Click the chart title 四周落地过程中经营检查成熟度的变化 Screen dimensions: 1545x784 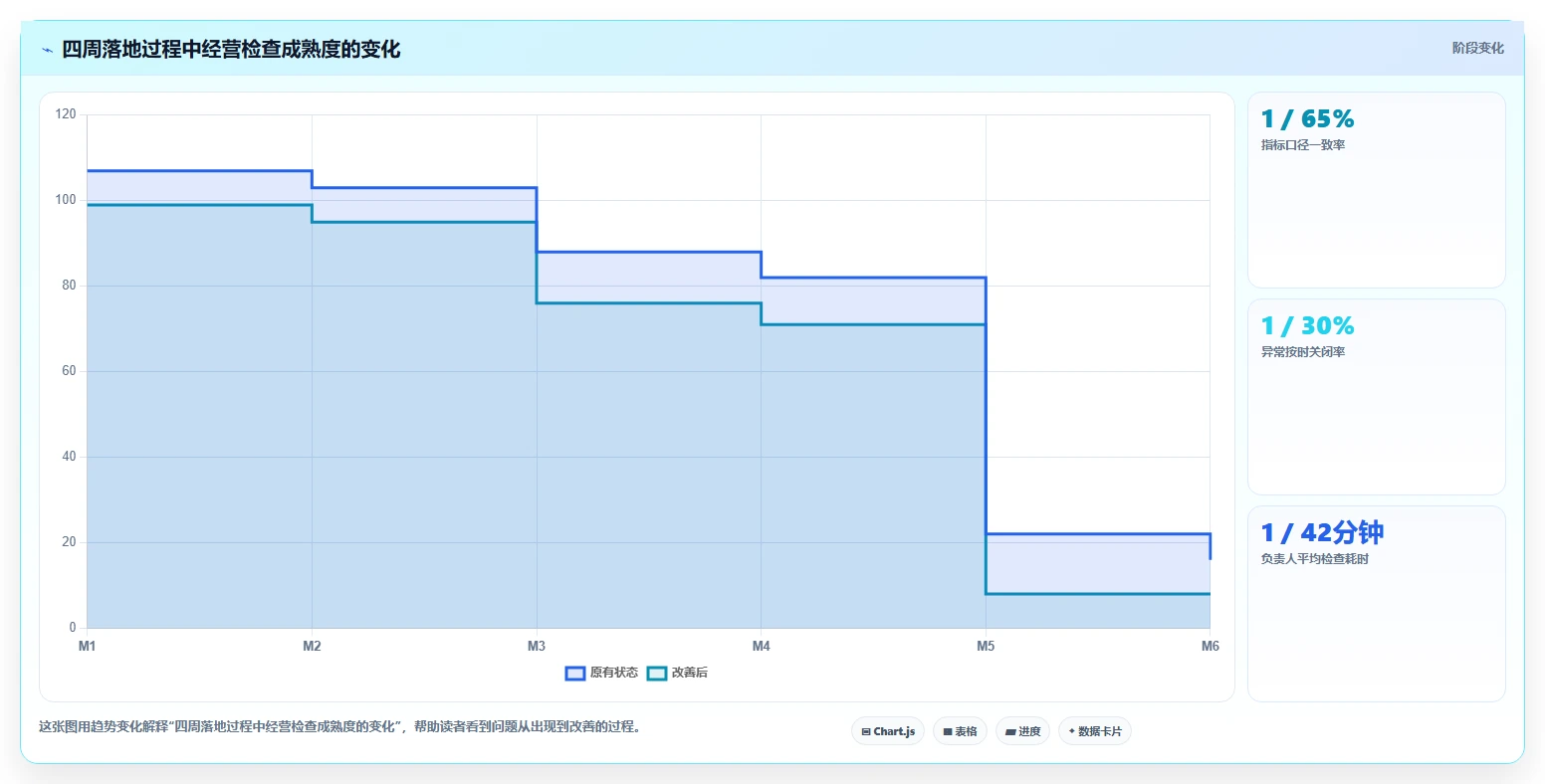(x=231, y=50)
